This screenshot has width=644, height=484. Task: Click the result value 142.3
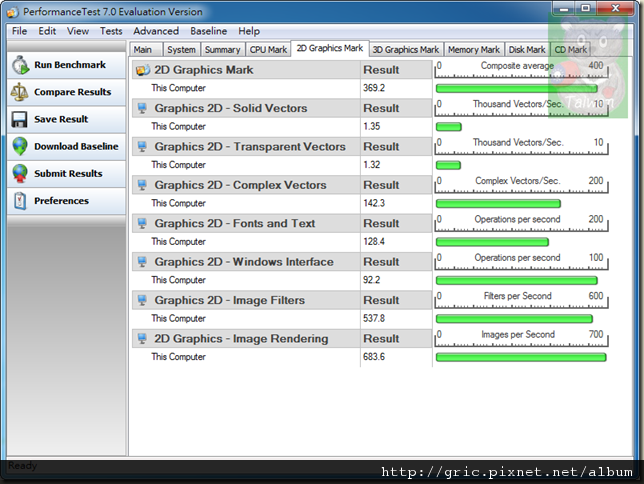pyautogui.click(x=374, y=203)
